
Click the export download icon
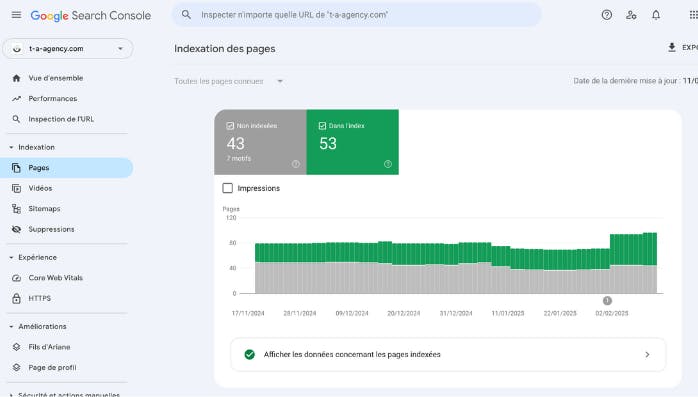point(672,47)
